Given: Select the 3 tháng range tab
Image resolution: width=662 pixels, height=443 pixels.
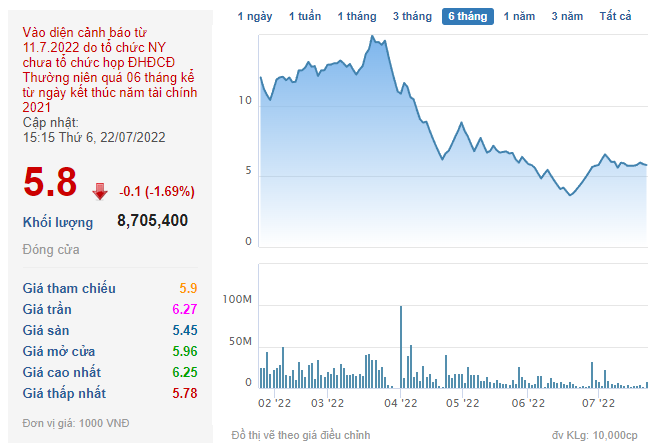Looking at the screenshot, I should 412,17.
